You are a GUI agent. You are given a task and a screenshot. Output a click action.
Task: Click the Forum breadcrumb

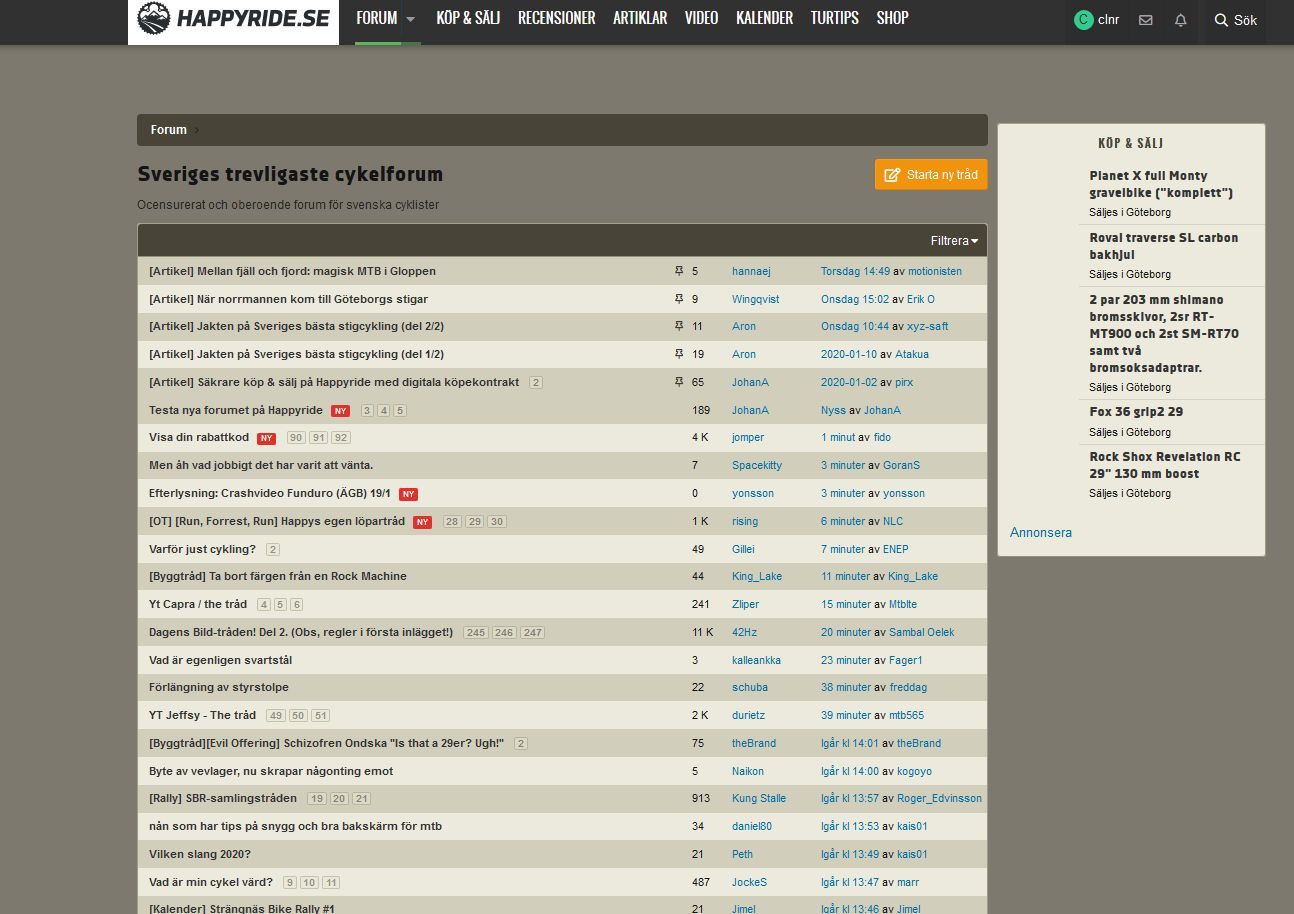[x=168, y=130]
